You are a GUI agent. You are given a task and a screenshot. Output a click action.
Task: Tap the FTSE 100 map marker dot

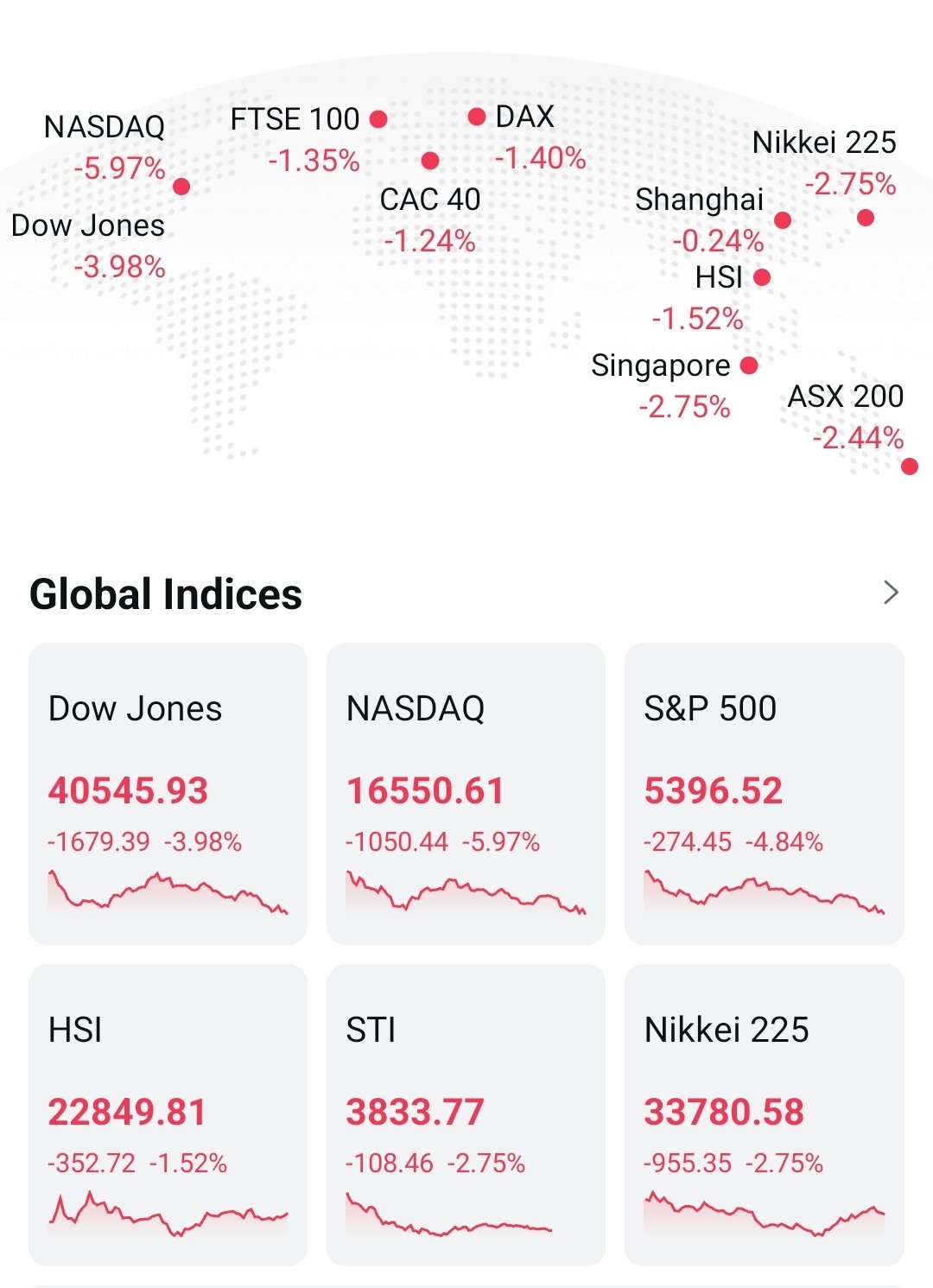coord(378,119)
